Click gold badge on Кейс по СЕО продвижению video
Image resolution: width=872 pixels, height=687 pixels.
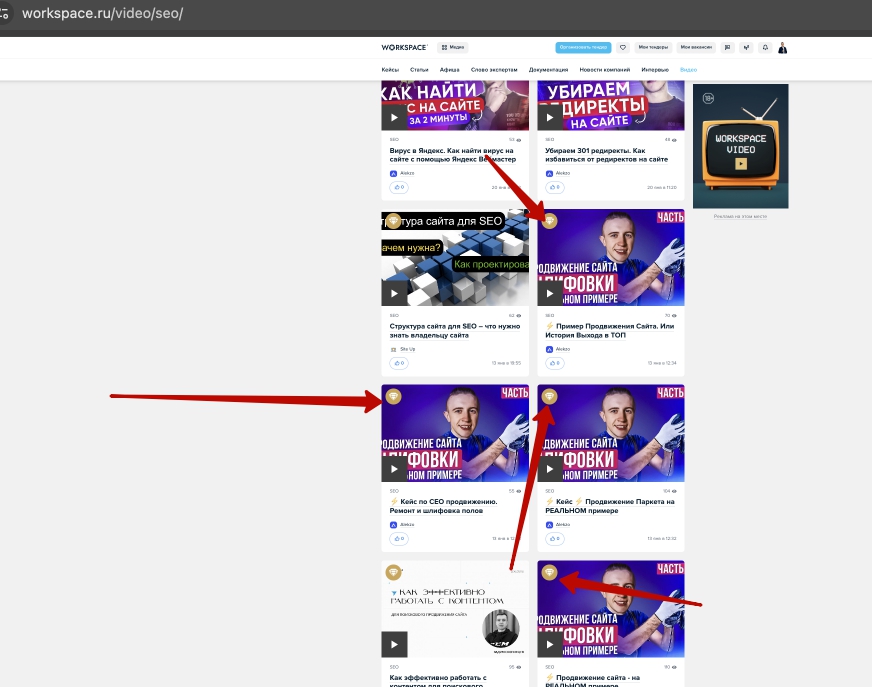click(x=393, y=398)
